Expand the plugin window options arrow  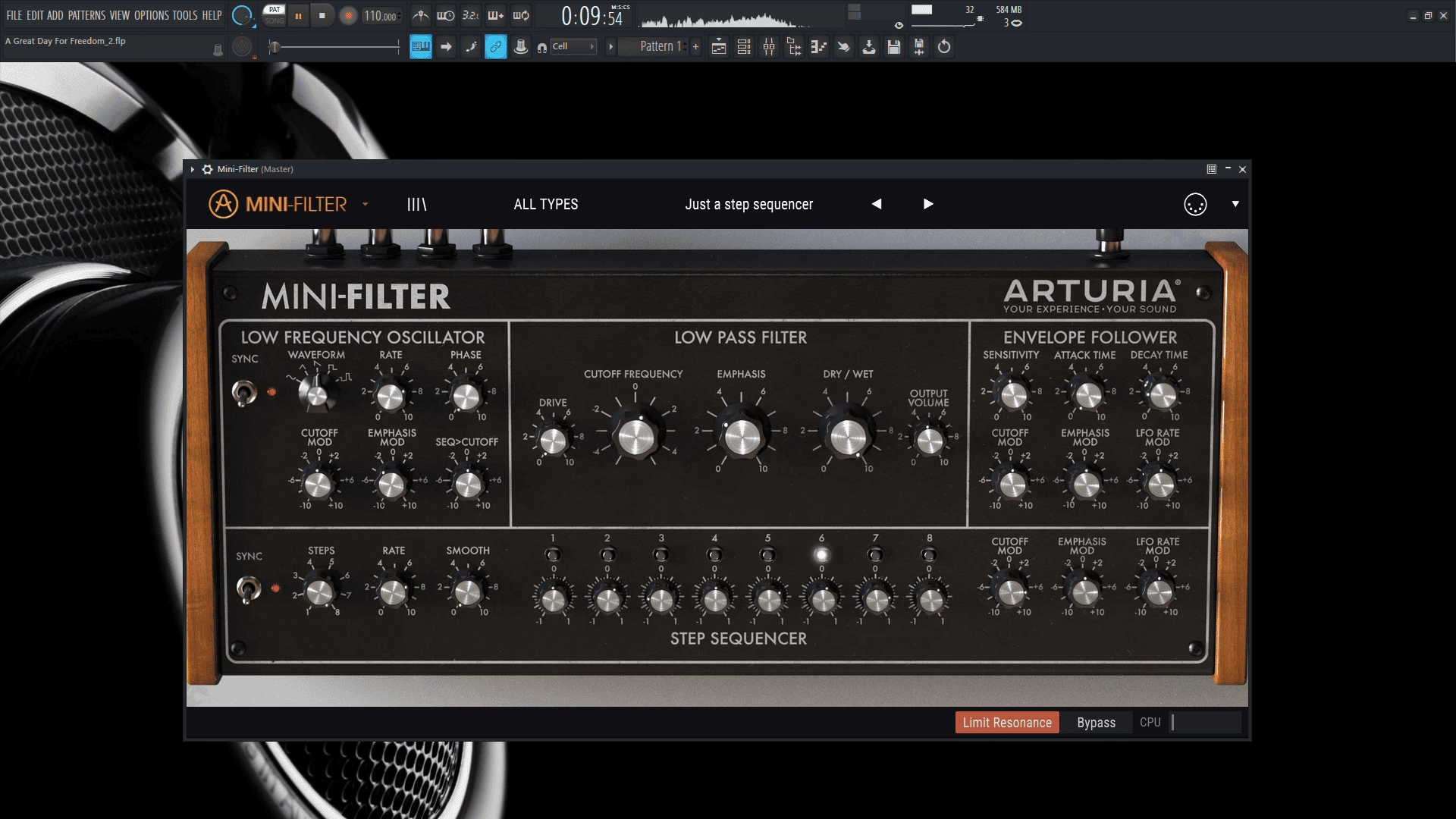pyautogui.click(x=193, y=169)
